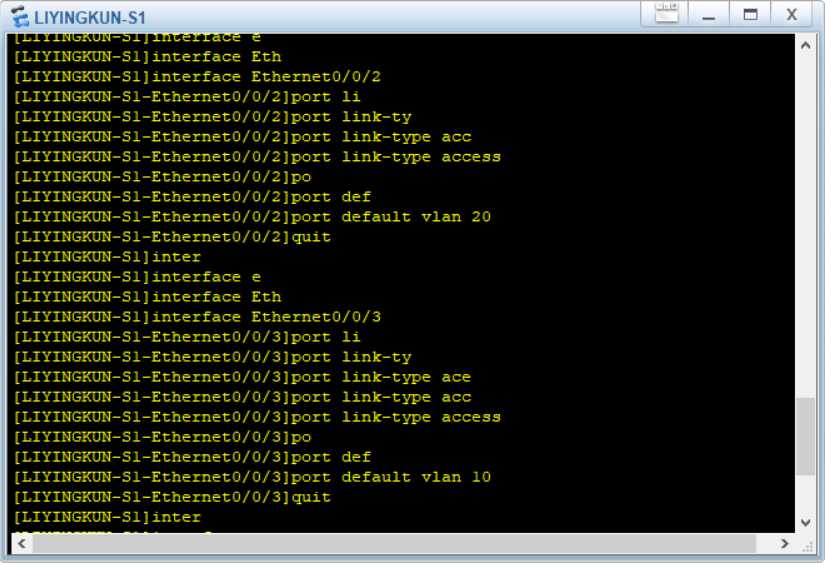The height and width of the screenshot is (563, 826).
Task: Click the line 'port default vlan 10'
Action: coord(252,477)
